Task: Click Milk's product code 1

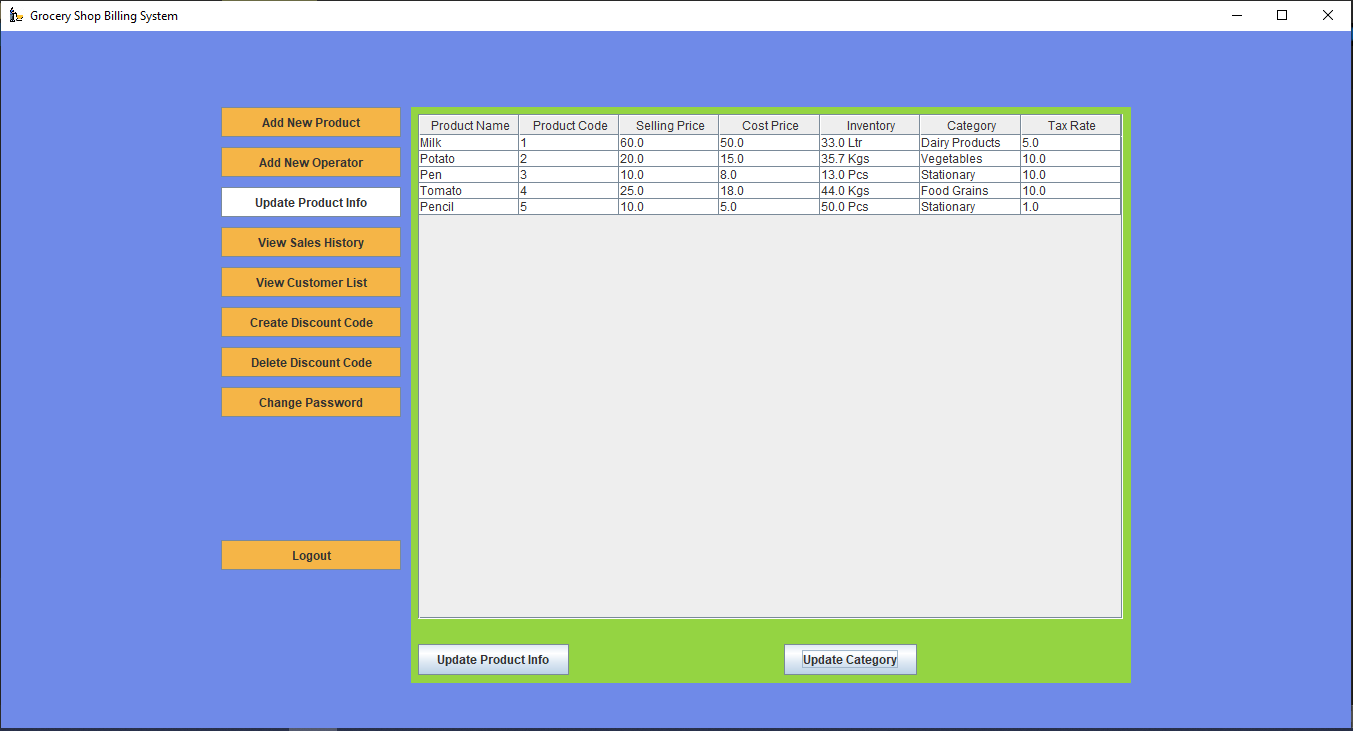Action: pyautogui.click(x=569, y=143)
